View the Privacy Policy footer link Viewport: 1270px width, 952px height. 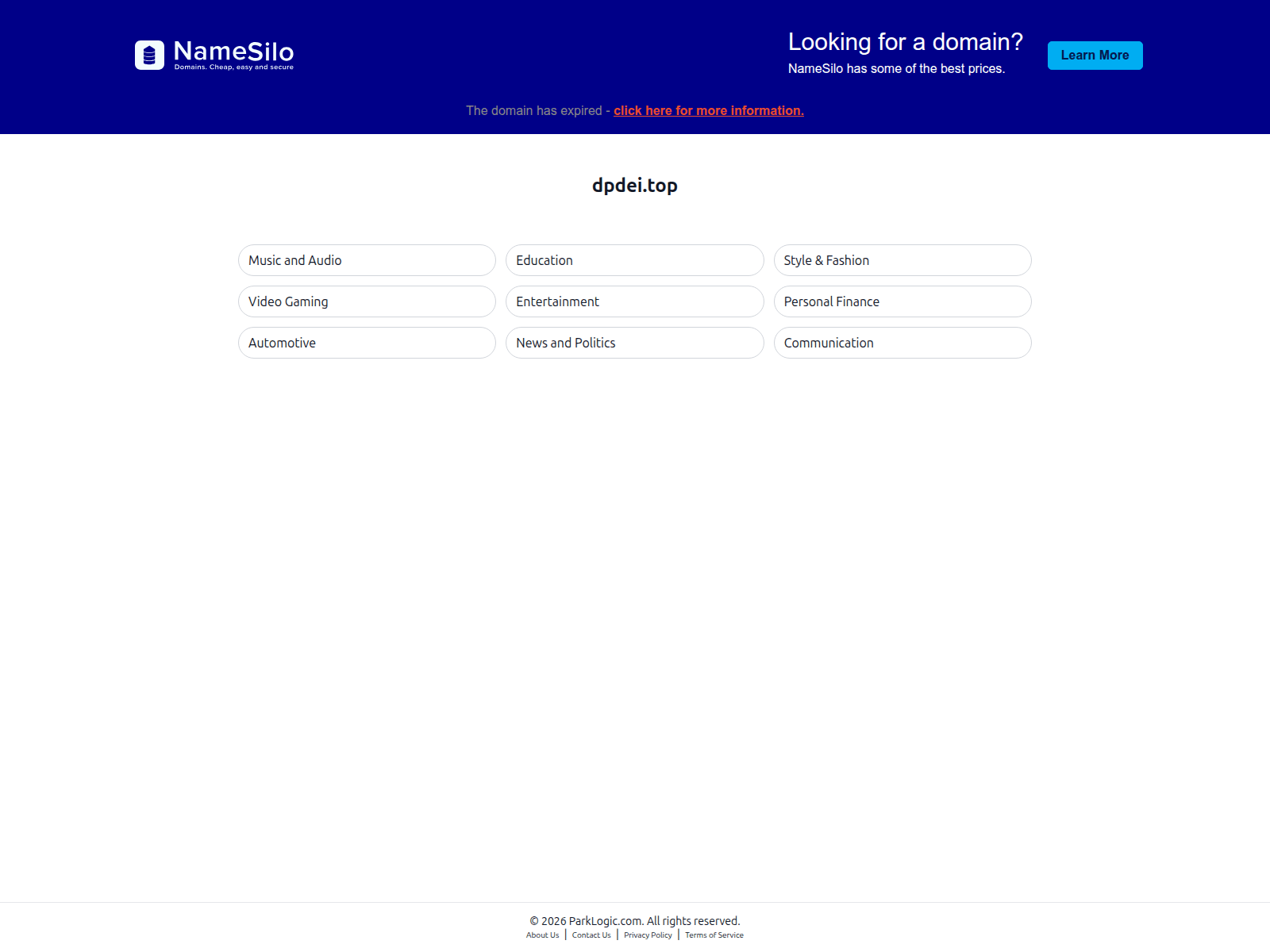point(648,935)
